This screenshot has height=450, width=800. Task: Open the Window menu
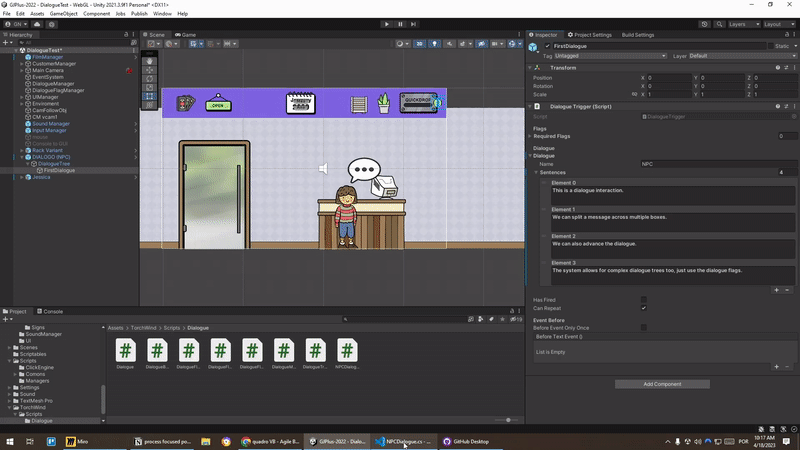pyautogui.click(x=162, y=14)
